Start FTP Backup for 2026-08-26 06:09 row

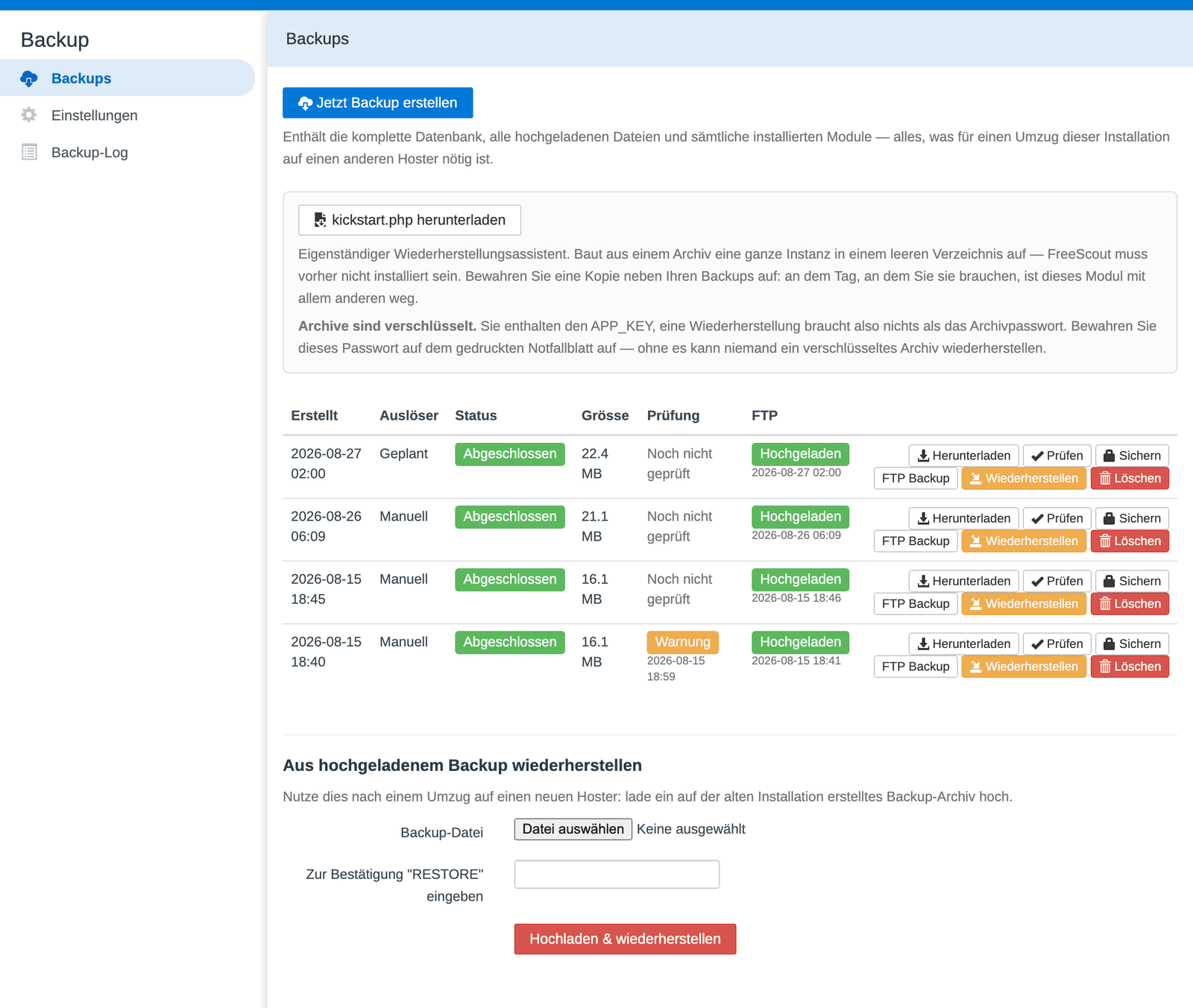point(916,541)
